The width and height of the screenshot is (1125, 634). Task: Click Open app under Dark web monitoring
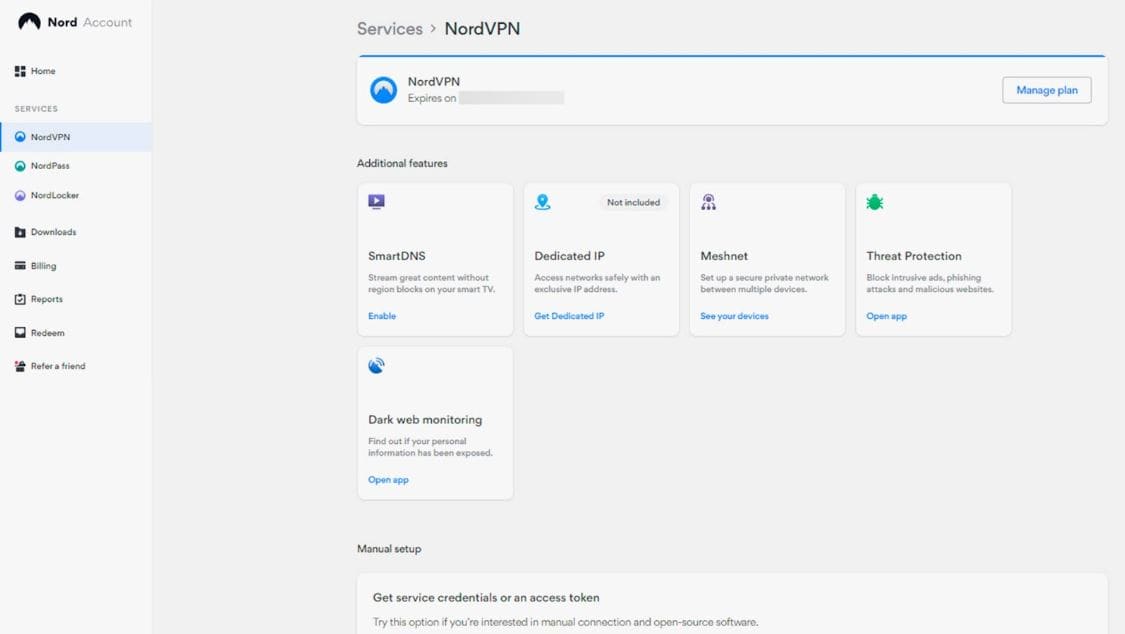click(x=388, y=480)
